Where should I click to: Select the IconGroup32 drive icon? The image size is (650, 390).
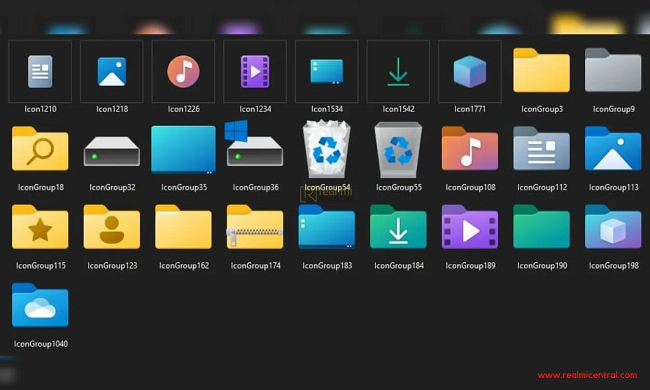tap(112, 151)
